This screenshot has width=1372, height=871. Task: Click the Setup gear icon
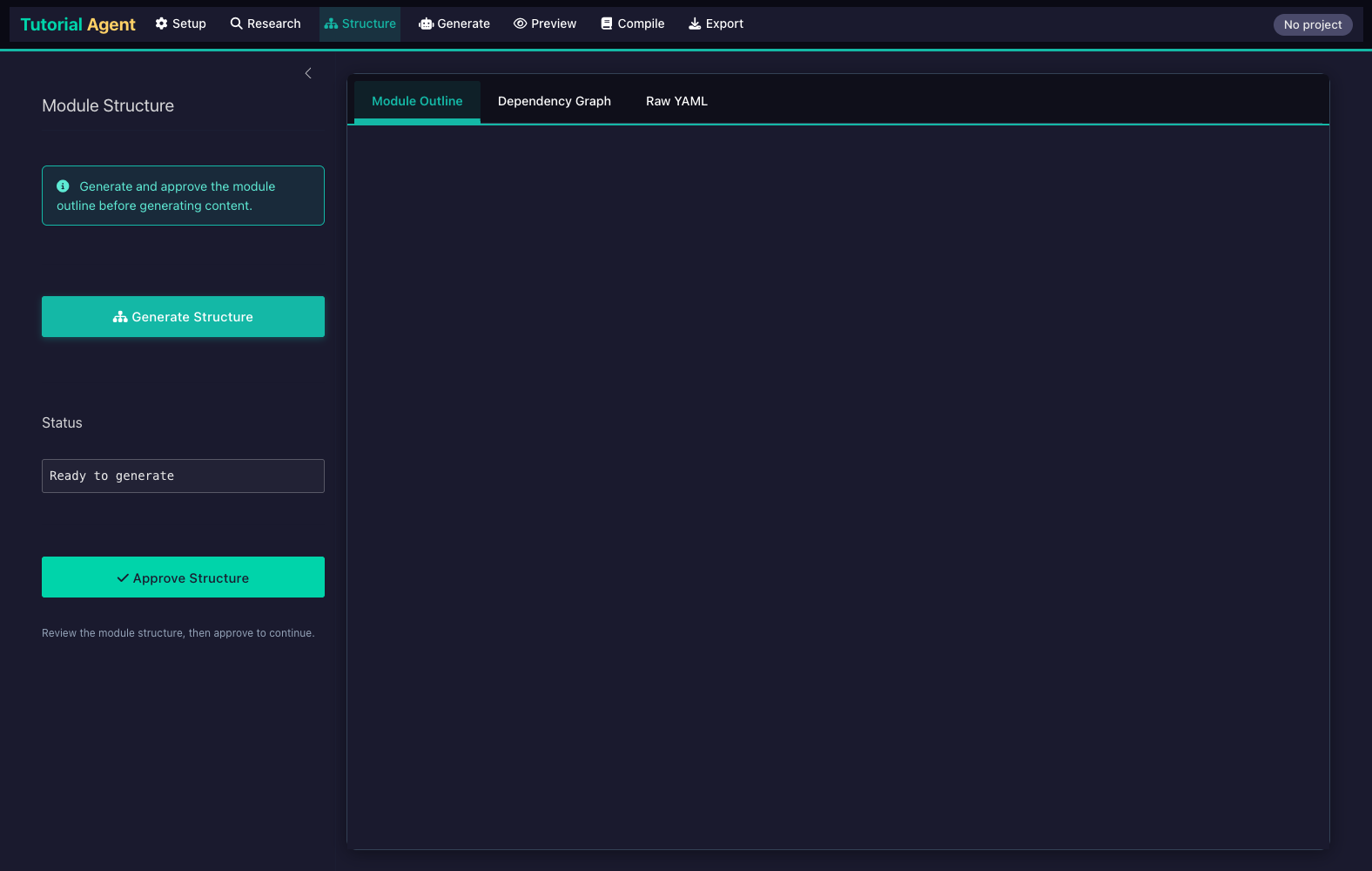(x=161, y=24)
